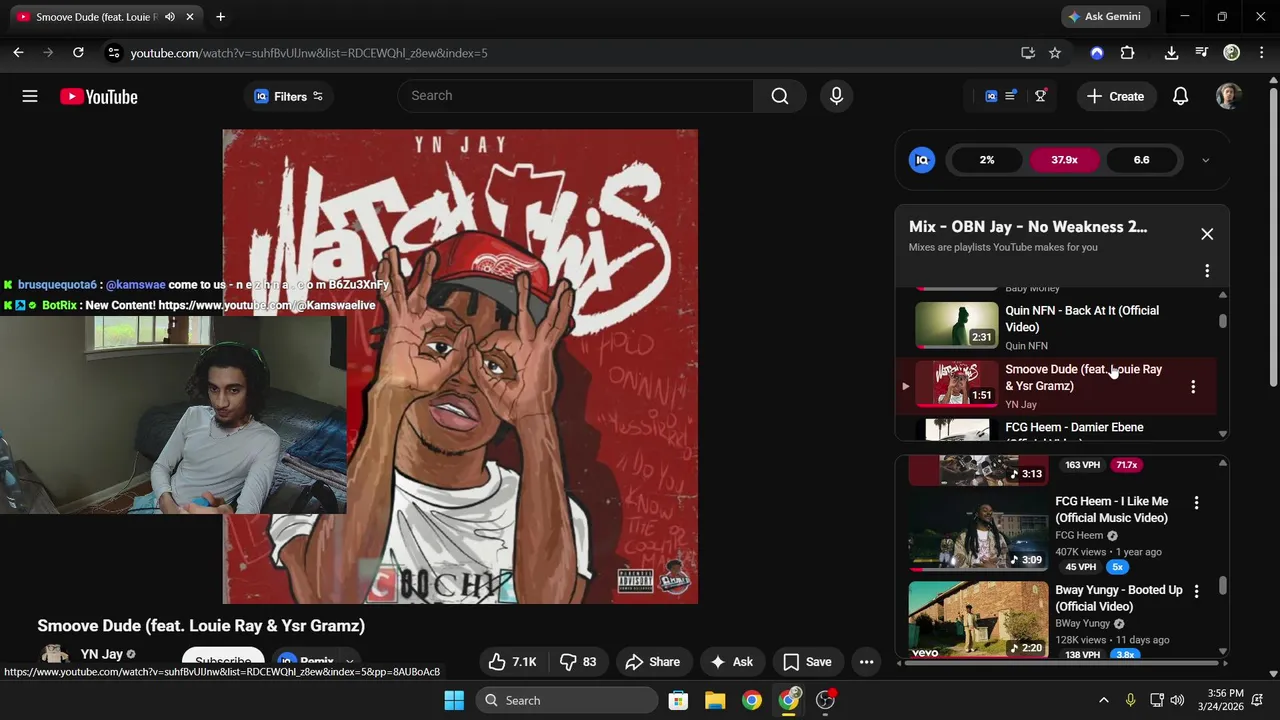The height and width of the screenshot is (720, 1280).
Task: Open the Ask AI button
Action: pyautogui.click(x=732, y=662)
